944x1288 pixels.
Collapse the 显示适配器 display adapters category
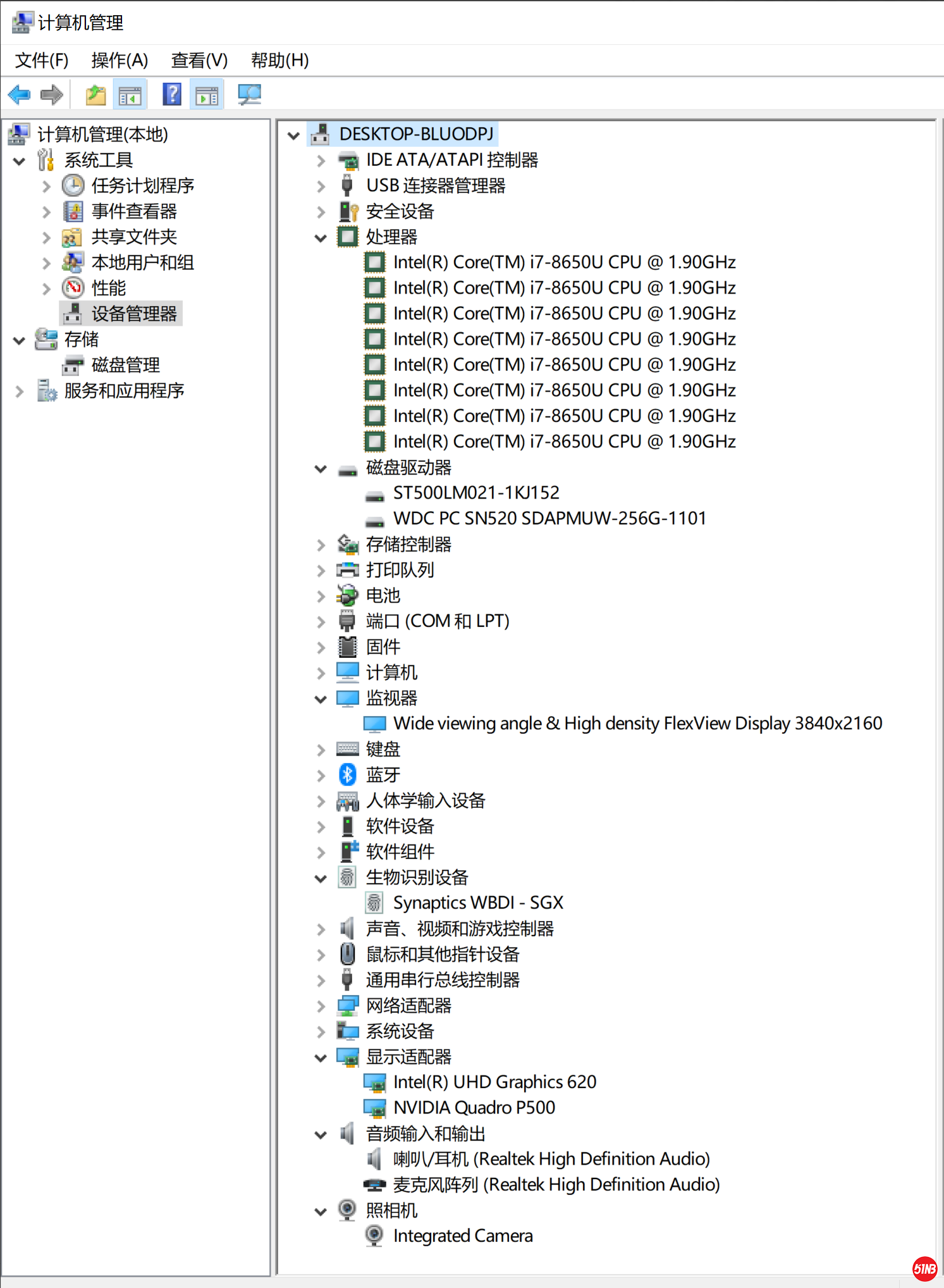[321, 1058]
